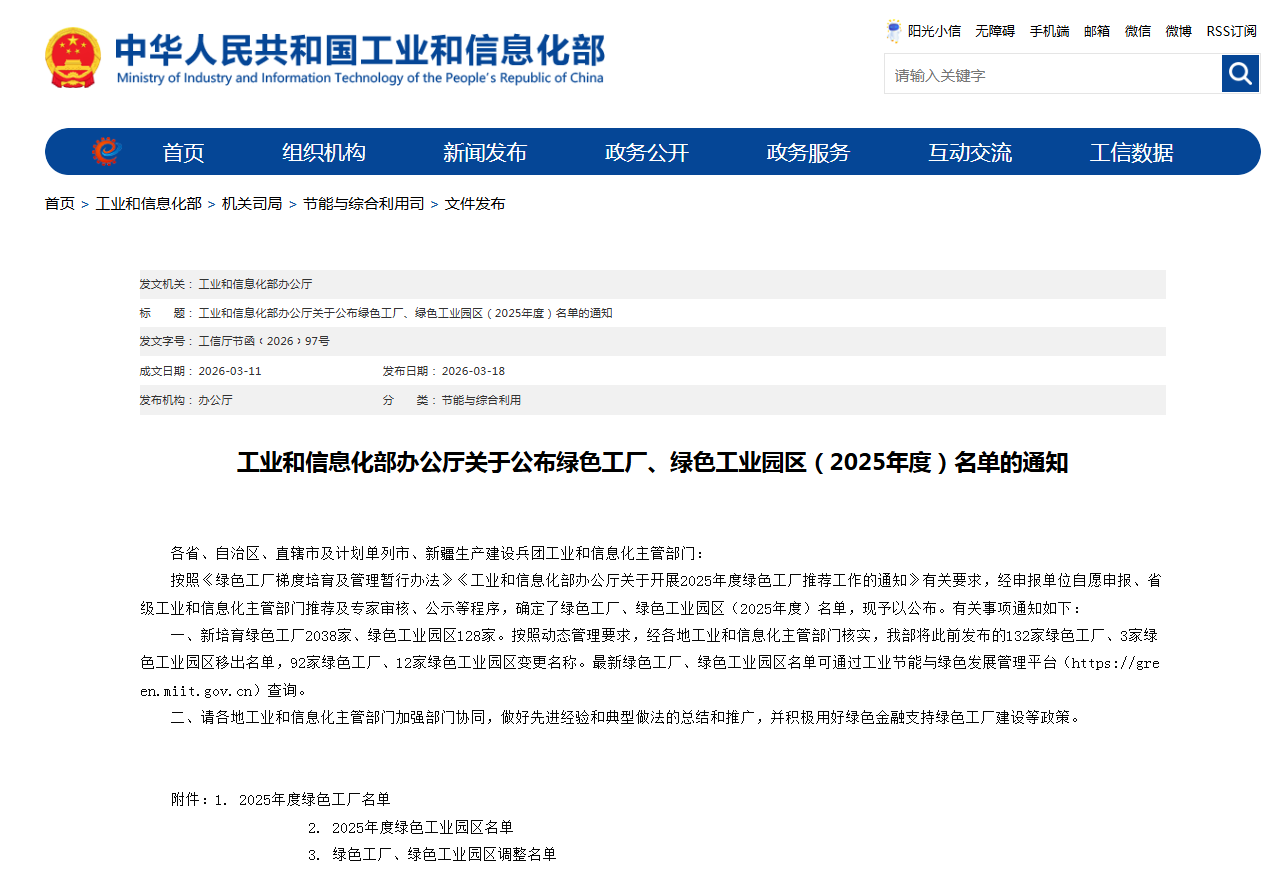Screen dimensions: 1269x879
Task: Click the magnifier search button
Action: point(1240,74)
